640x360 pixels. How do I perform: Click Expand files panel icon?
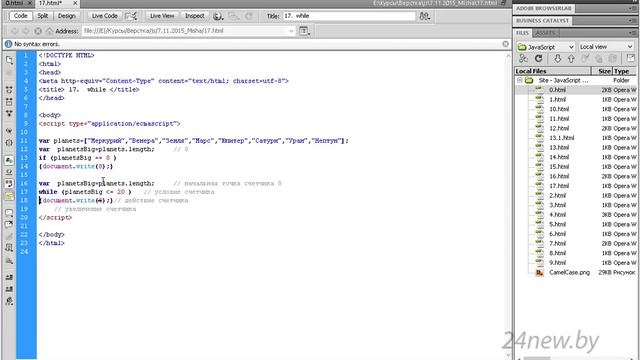point(631,59)
